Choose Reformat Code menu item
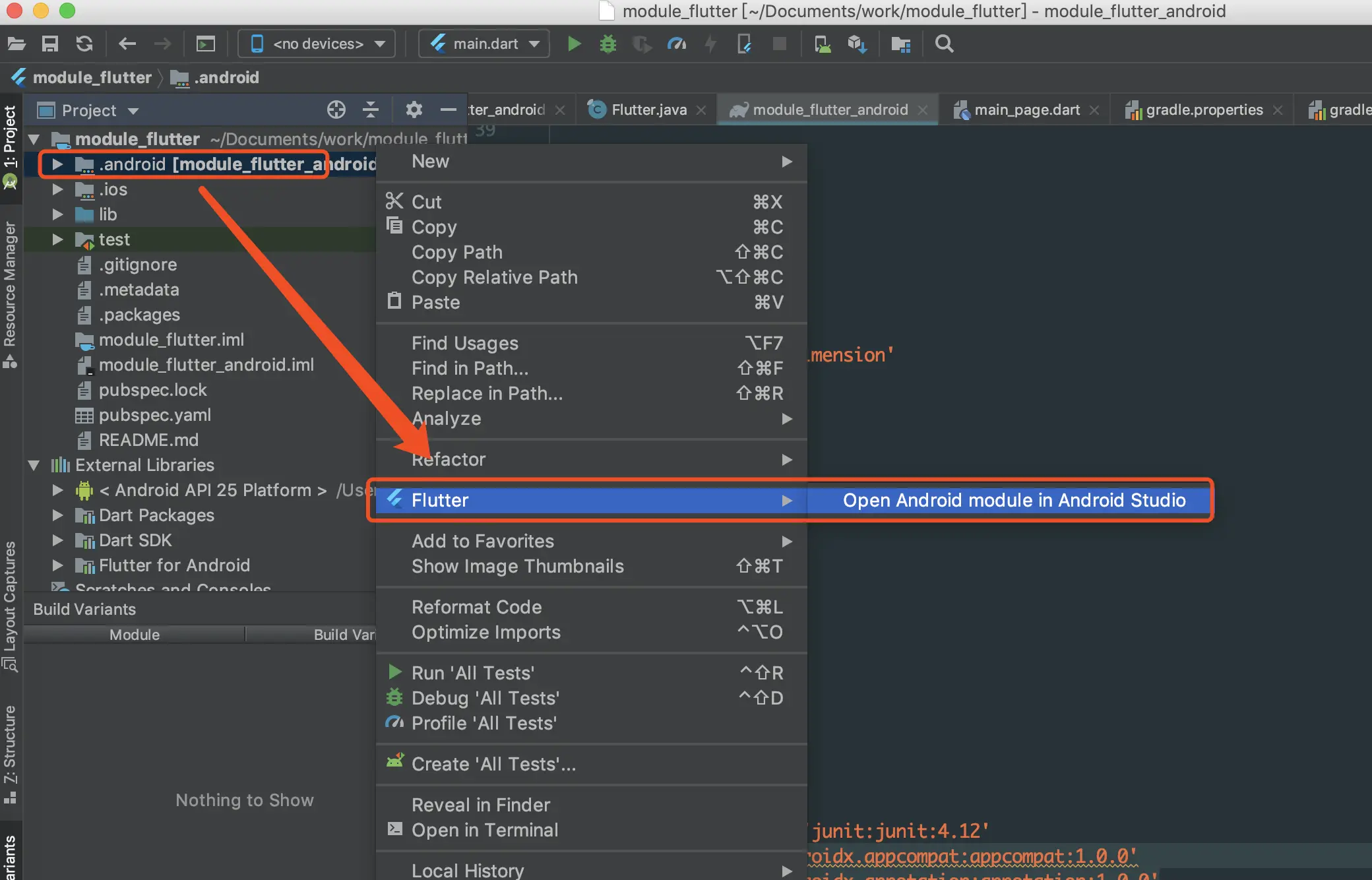This screenshot has width=1372, height=880. 591,607
